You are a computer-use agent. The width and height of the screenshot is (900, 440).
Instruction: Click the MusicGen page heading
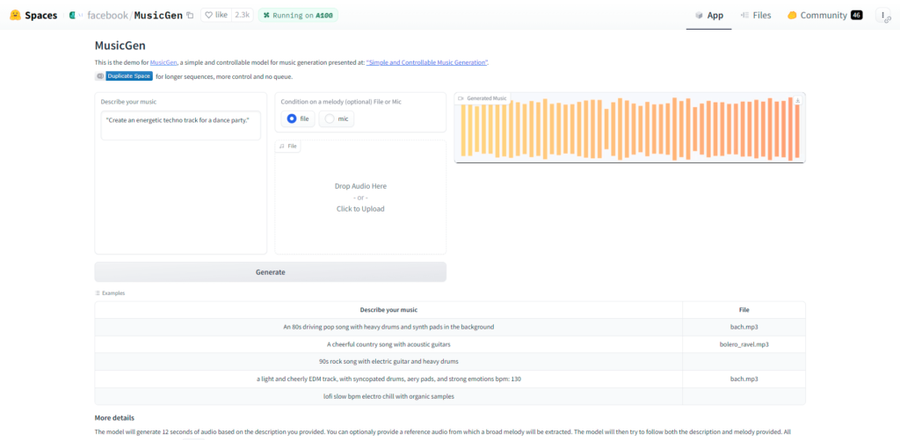click(x=120, y=45)
